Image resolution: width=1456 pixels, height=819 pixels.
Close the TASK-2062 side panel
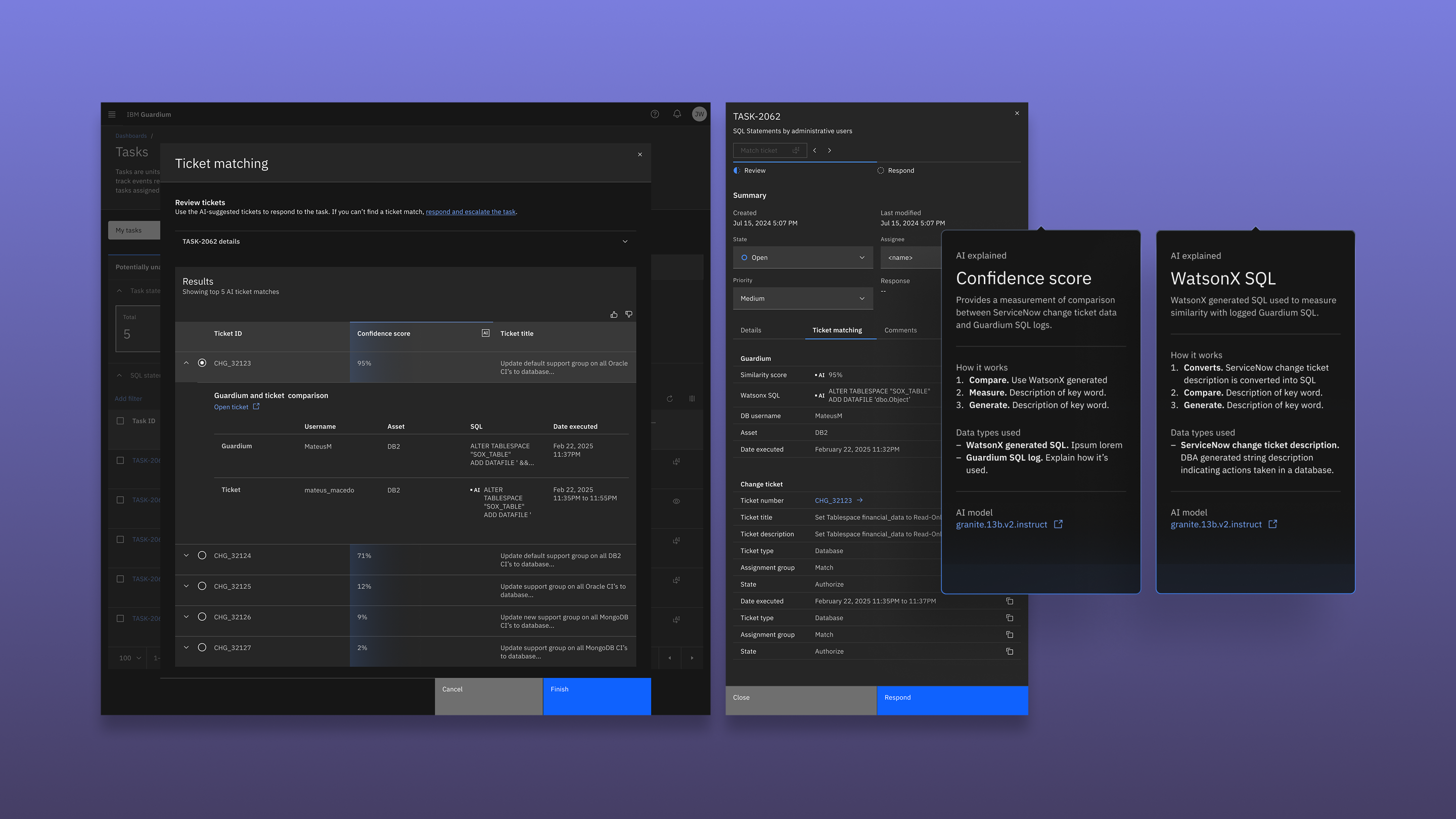point(1017,114)
